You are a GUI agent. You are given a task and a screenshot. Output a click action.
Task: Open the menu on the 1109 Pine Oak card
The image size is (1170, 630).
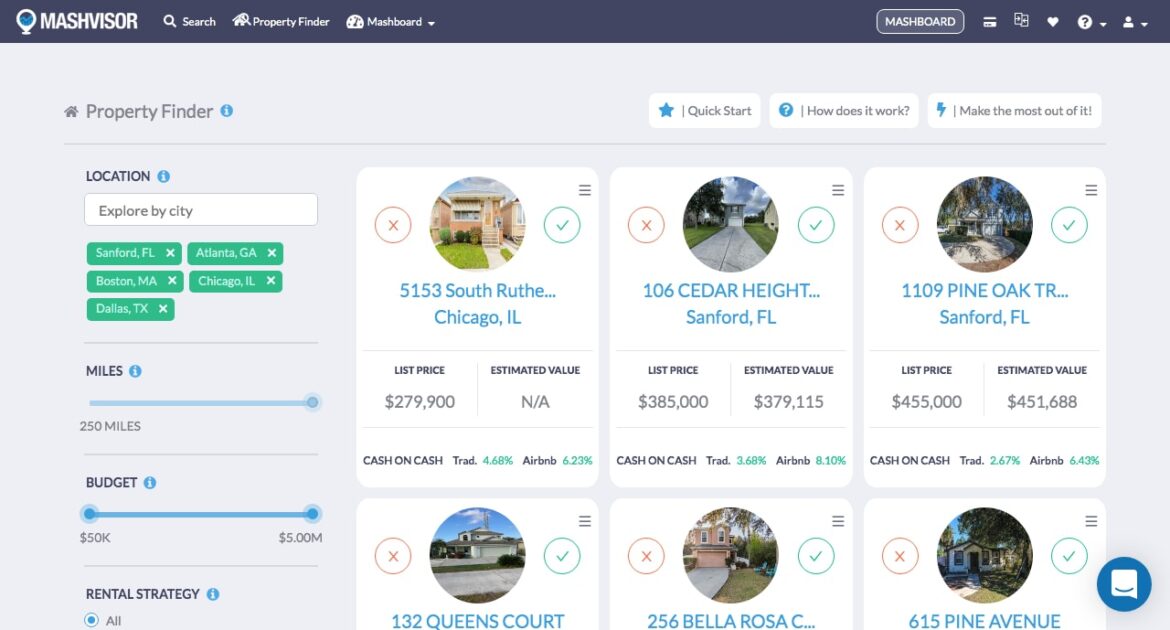pos(1090,189)
